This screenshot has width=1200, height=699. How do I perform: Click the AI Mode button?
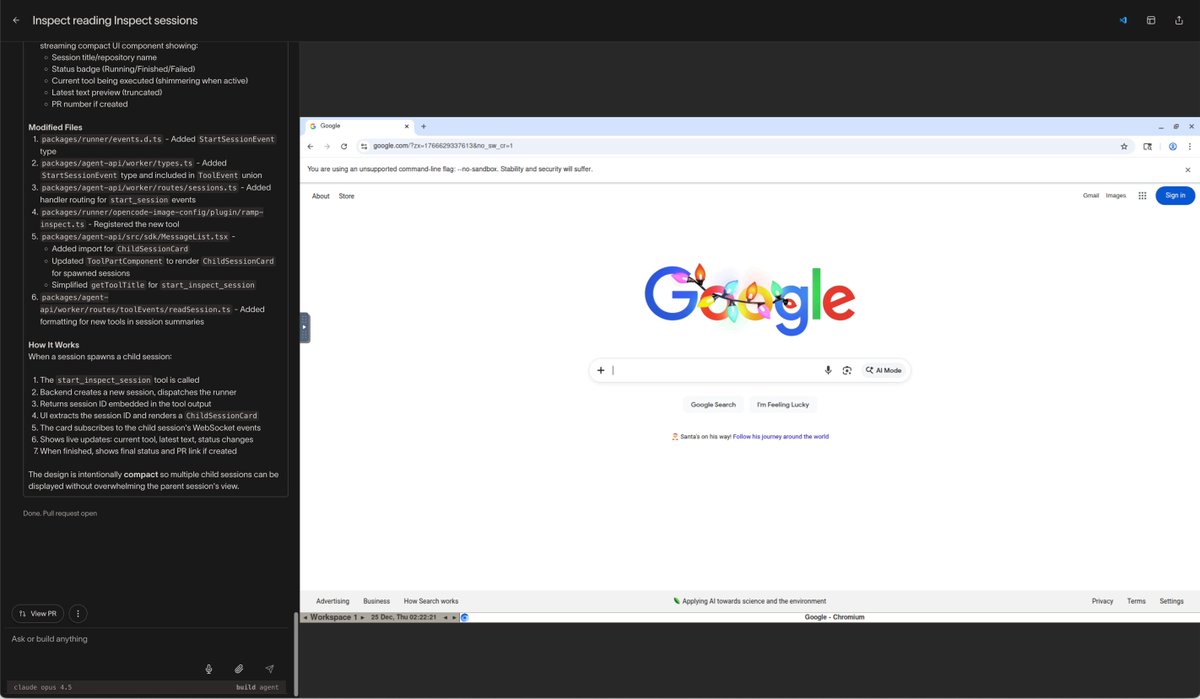pos(884,370)
